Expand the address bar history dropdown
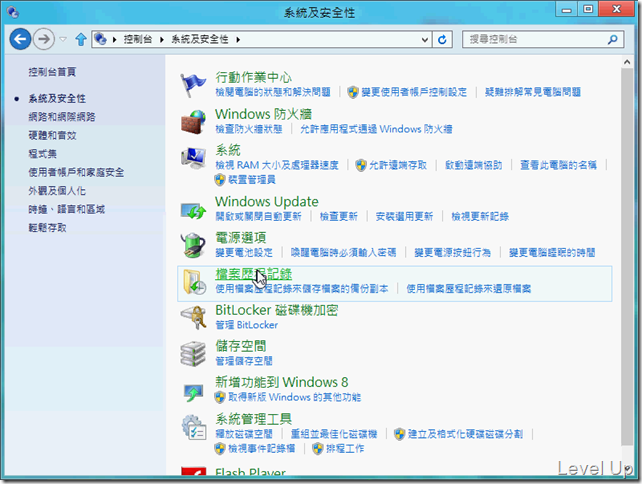The height and width of the screenshot is (484, 642). pyautogui.click(x=425, y=40)
